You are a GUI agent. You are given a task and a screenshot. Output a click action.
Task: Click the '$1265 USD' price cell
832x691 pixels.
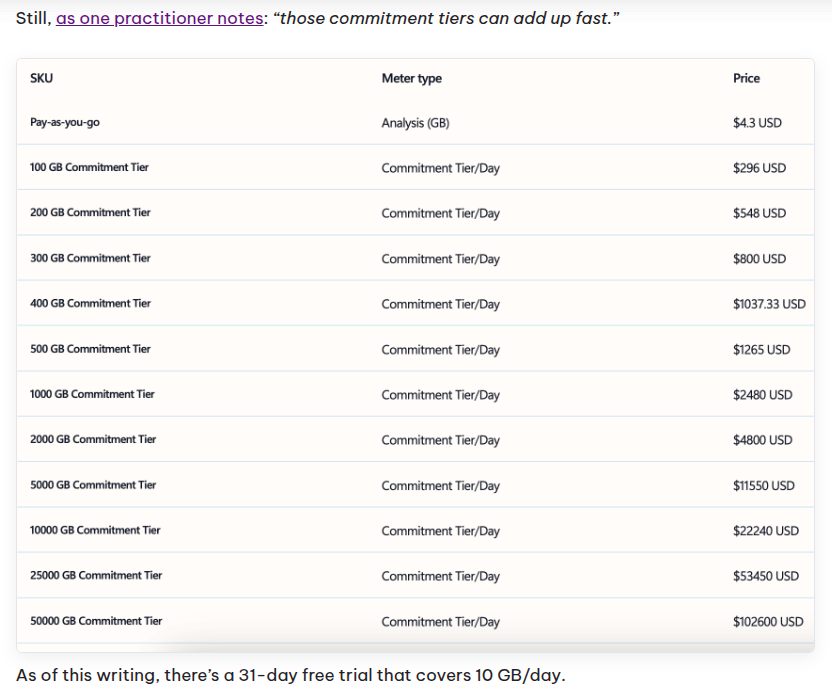pos(761,349)
